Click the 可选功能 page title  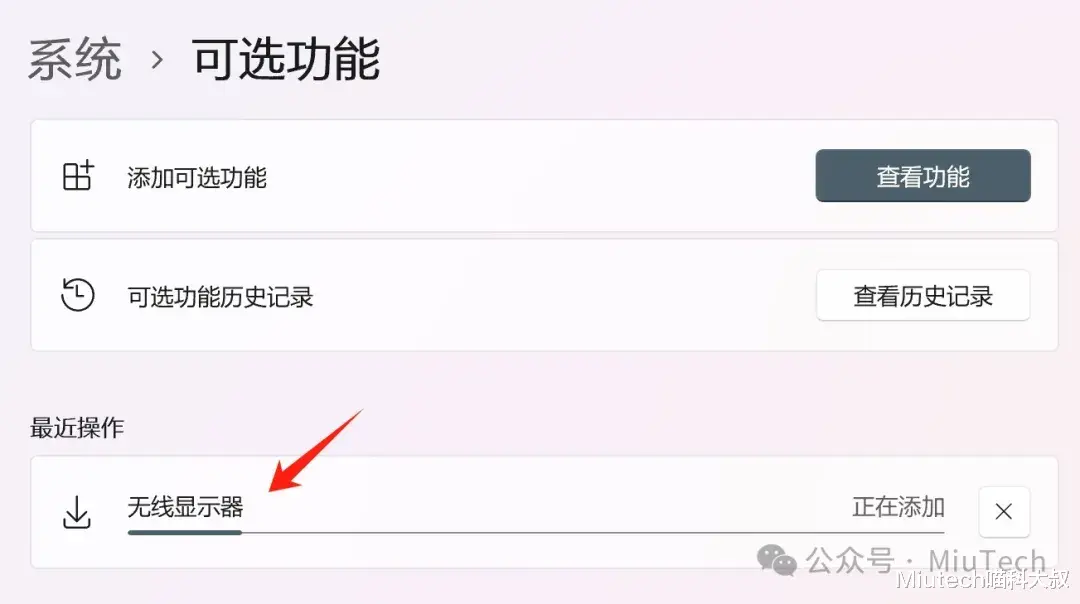click(x=286, y=59)
